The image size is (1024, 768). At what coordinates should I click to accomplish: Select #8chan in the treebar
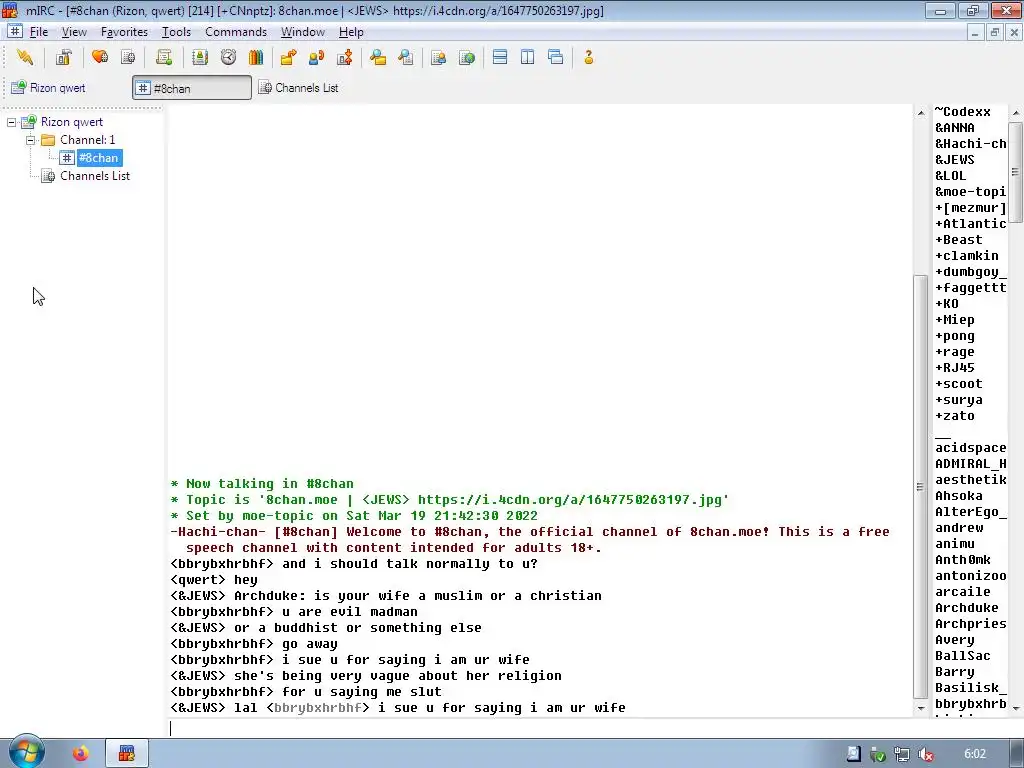click(99, 158)
